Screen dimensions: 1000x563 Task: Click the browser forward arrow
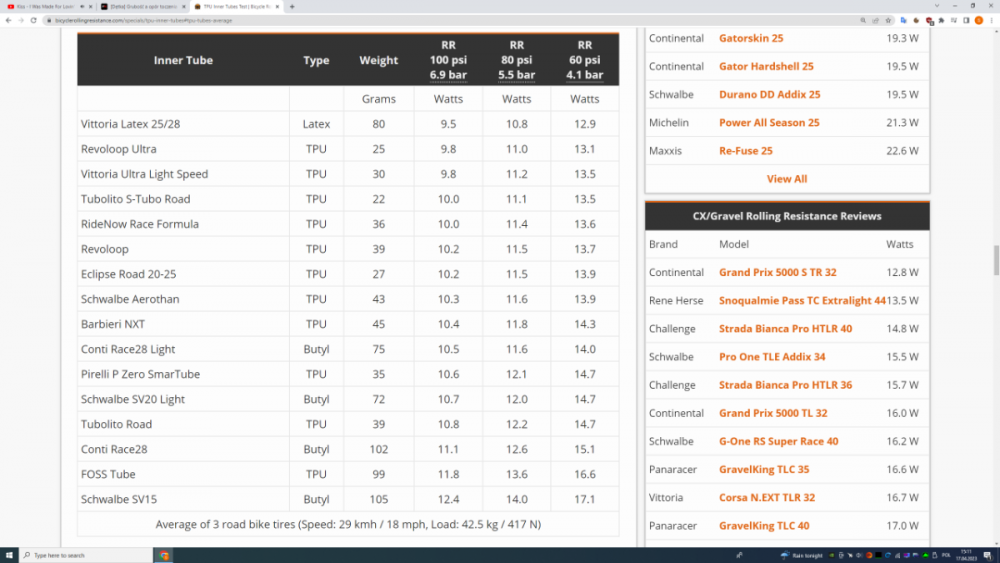point(21,20)
